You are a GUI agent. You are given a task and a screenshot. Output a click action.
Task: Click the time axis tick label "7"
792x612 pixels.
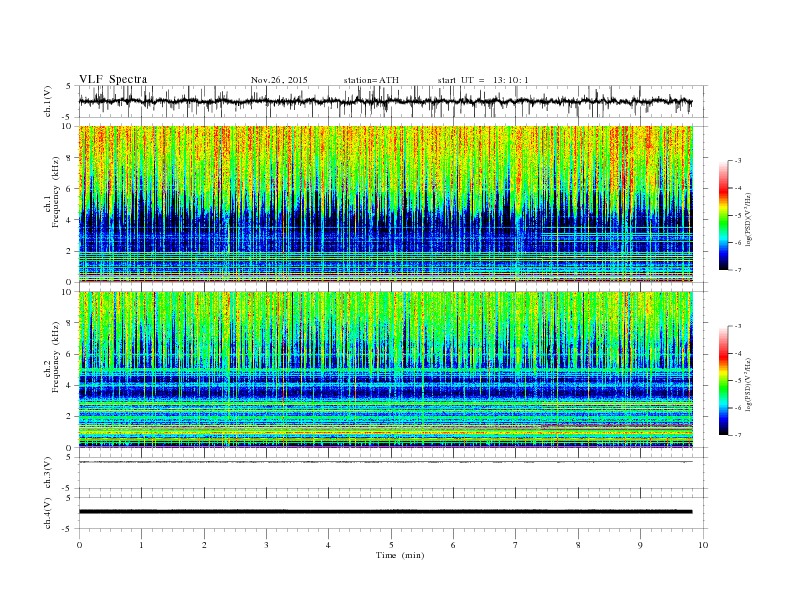click(516, 545)
